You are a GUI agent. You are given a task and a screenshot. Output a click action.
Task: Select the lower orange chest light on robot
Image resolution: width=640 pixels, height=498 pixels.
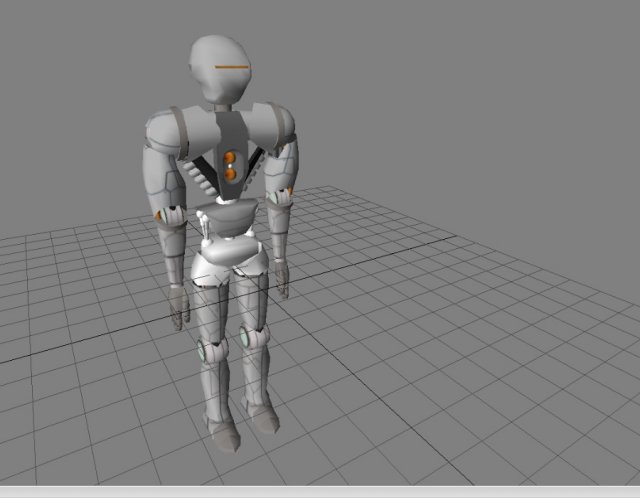tap(231, 174)
